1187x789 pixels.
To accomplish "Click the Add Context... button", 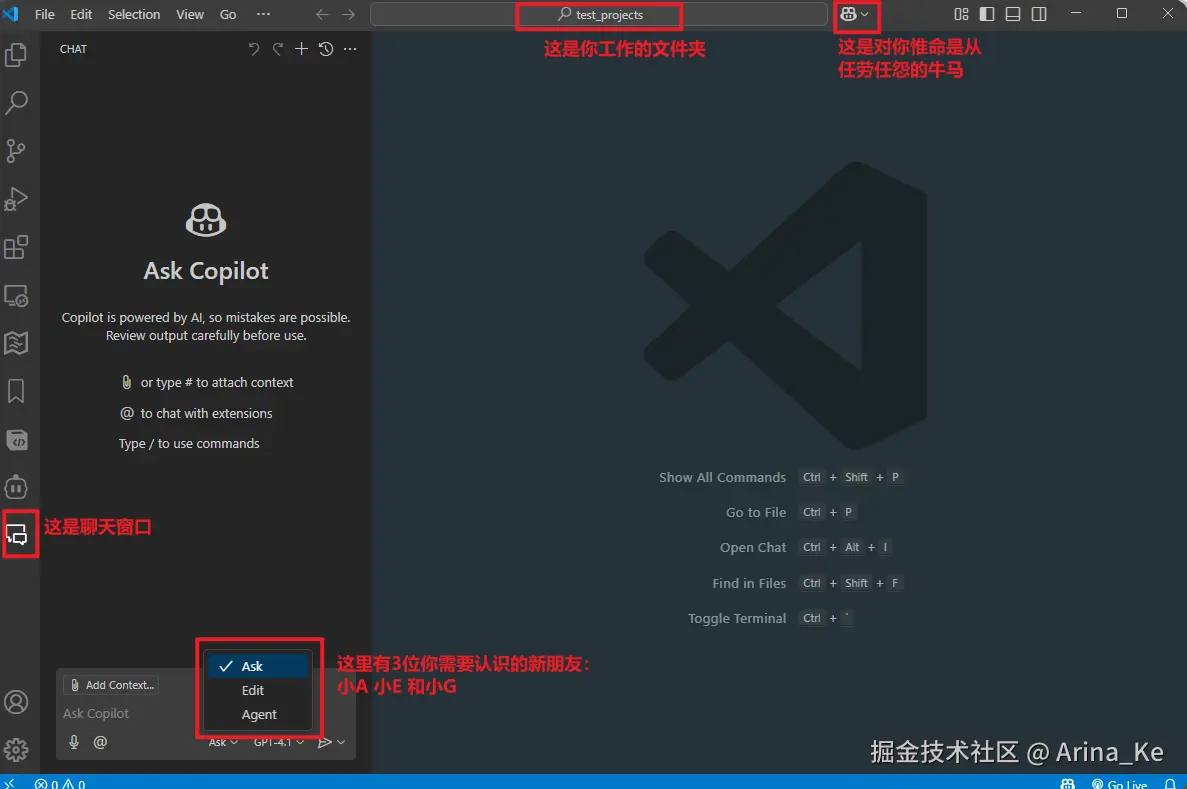I will (111, 685).
